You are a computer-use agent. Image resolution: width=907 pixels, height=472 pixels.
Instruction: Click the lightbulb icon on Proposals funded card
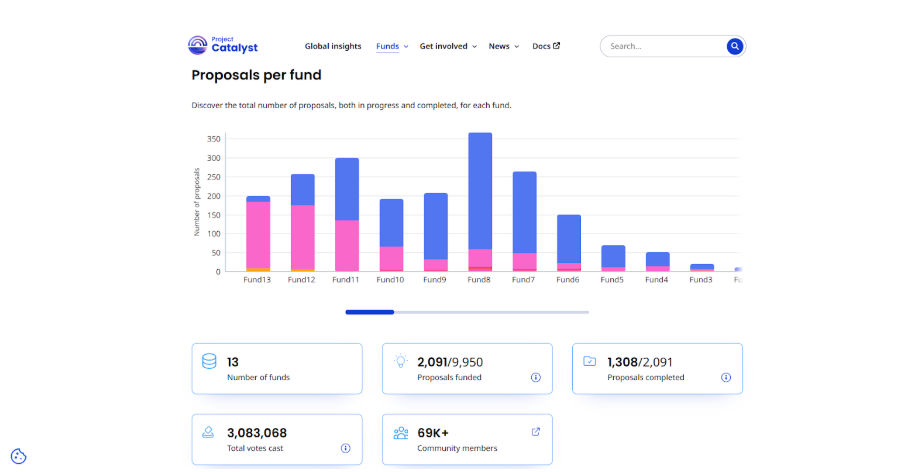(400, 361)
